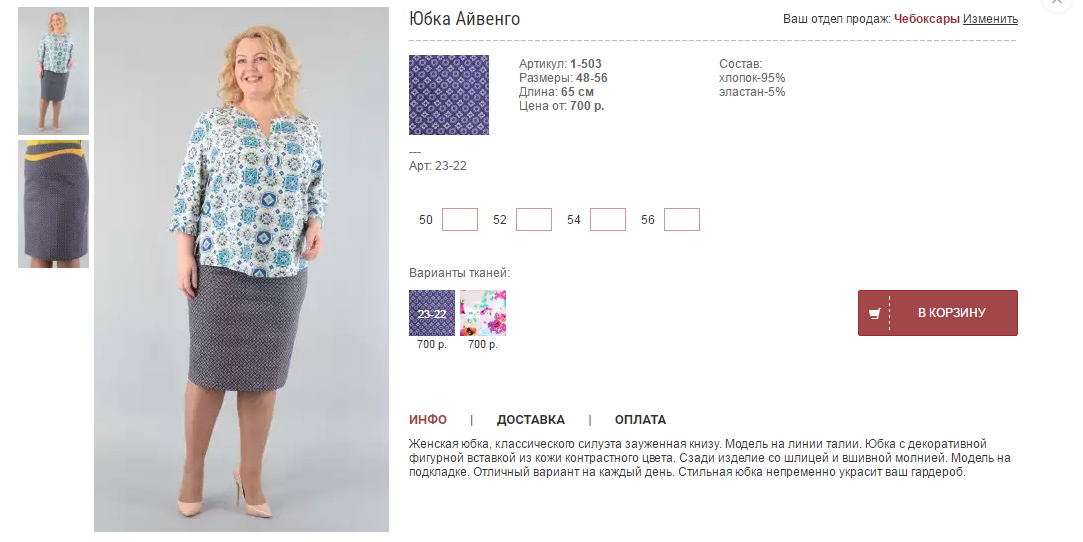Viewport: 1083px width, 542px height.
Task: Open the Чебоксары sales department link
Action: coord(926,19)
